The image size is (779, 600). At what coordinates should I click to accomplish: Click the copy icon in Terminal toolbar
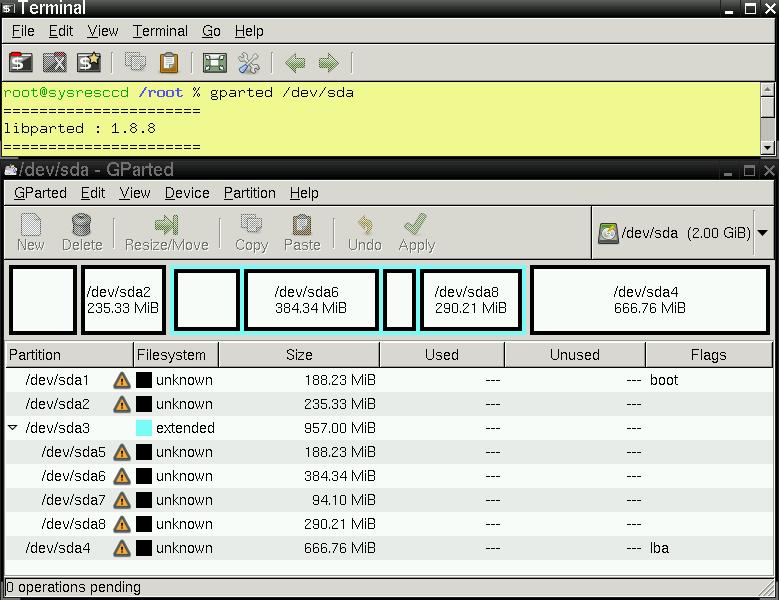135,63
